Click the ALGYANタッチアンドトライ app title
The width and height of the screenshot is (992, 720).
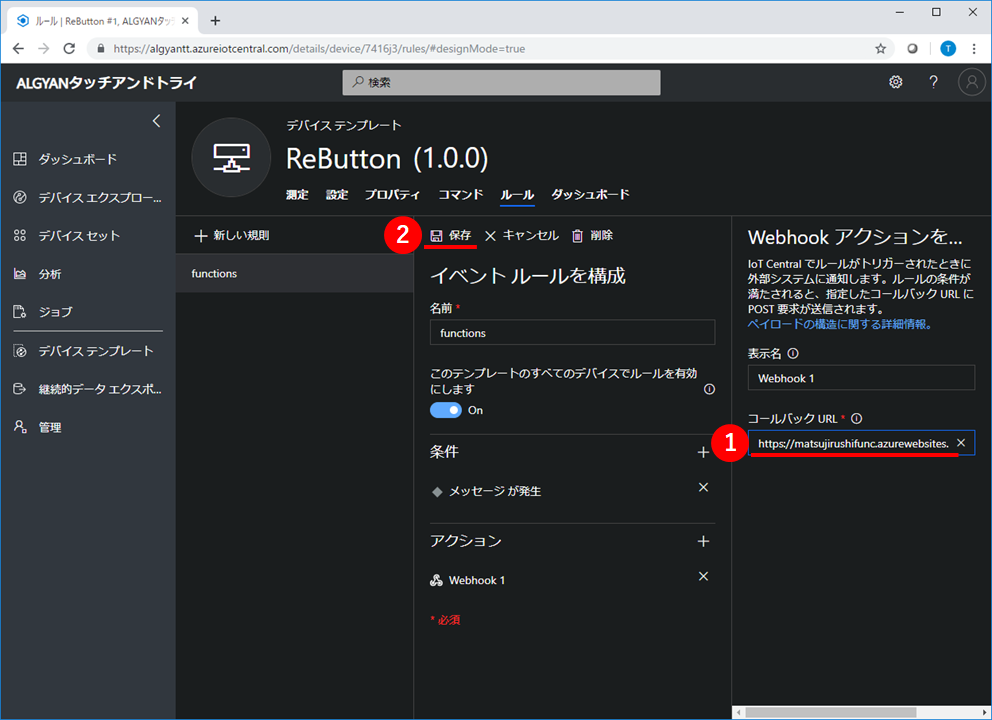click(x=106, y=83)
